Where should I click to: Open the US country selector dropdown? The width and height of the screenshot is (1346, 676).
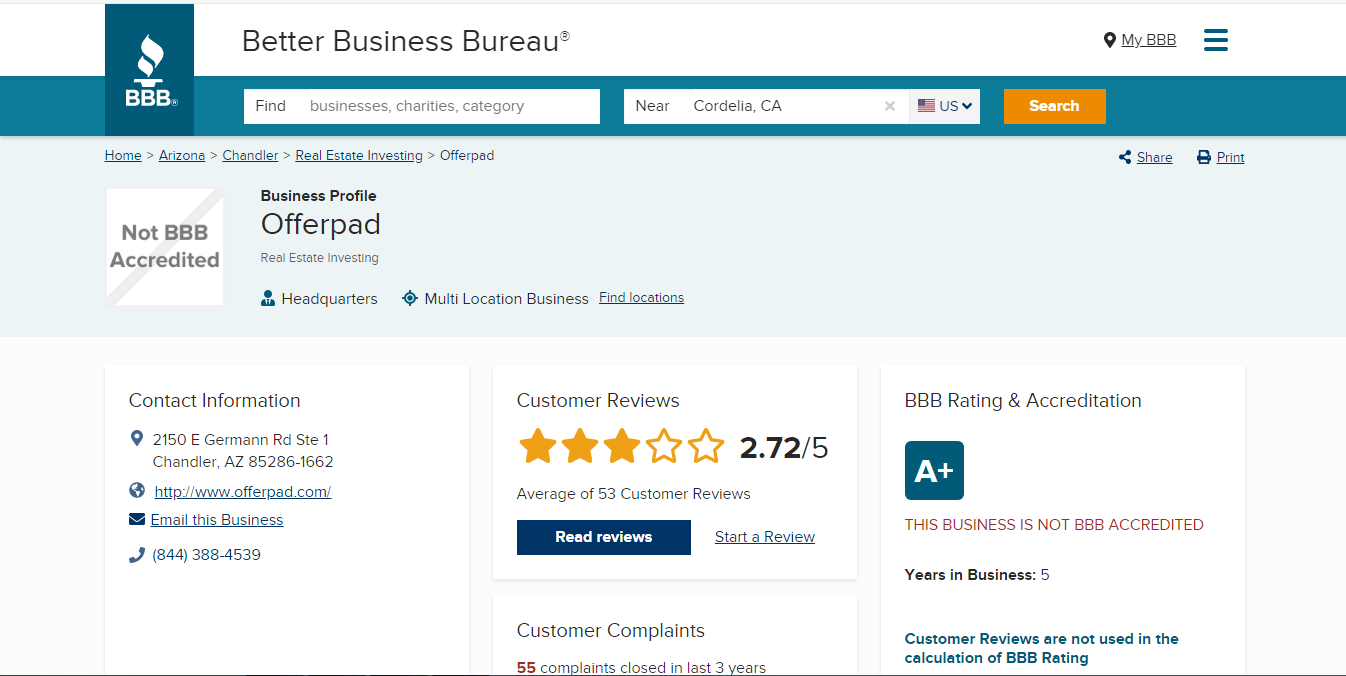tap(943, 105)
